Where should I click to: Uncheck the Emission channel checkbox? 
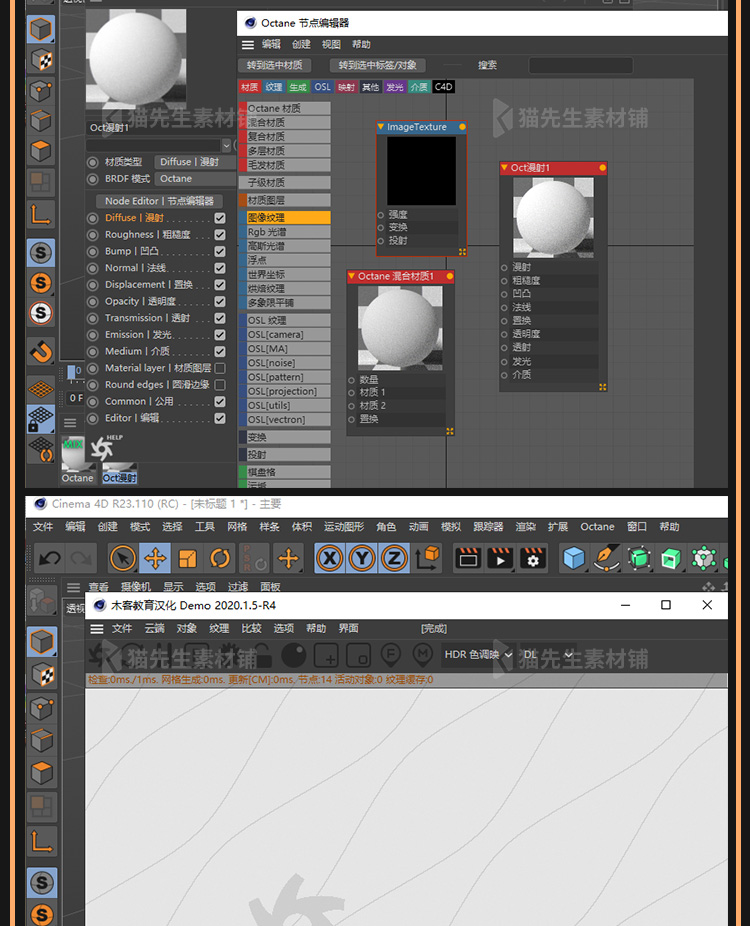pos(220,335)
